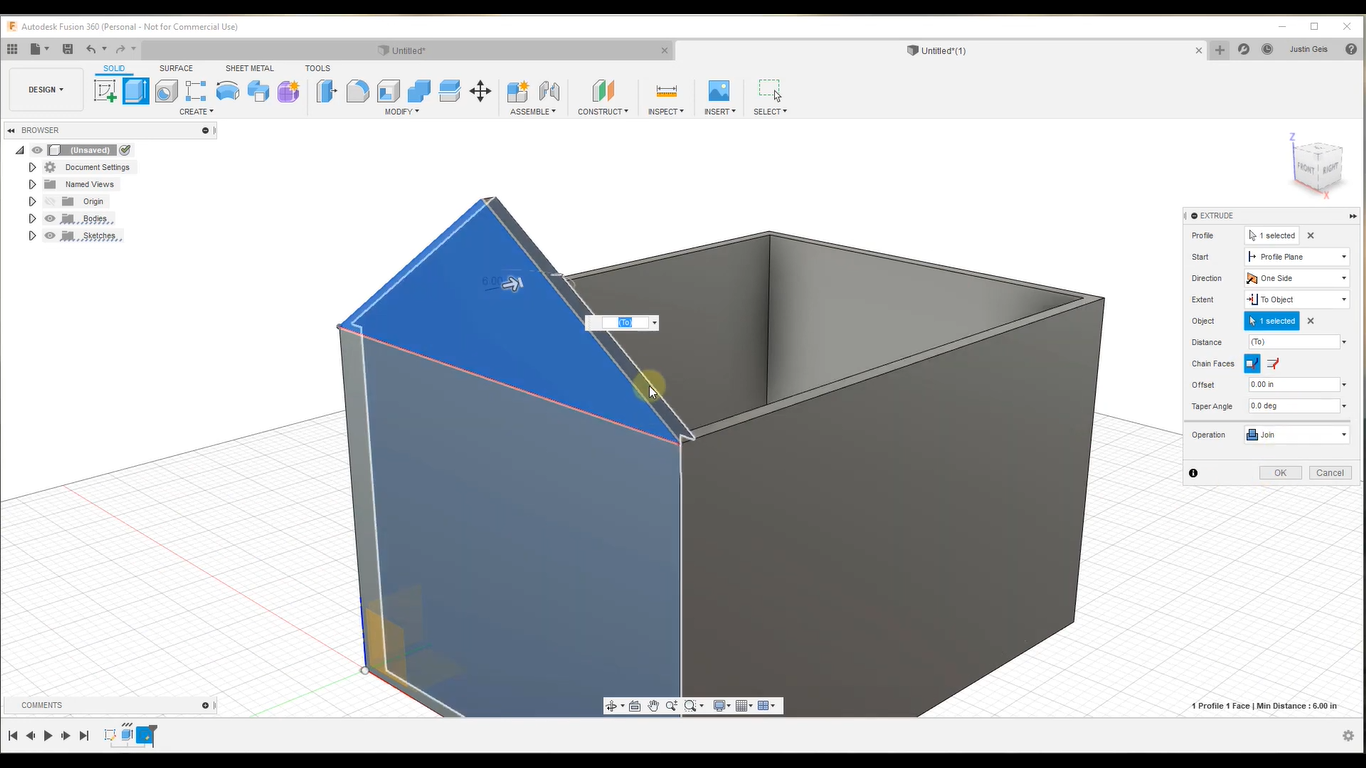Select the Shell tool
The image size is (1366, 768).
coord(388,91)
